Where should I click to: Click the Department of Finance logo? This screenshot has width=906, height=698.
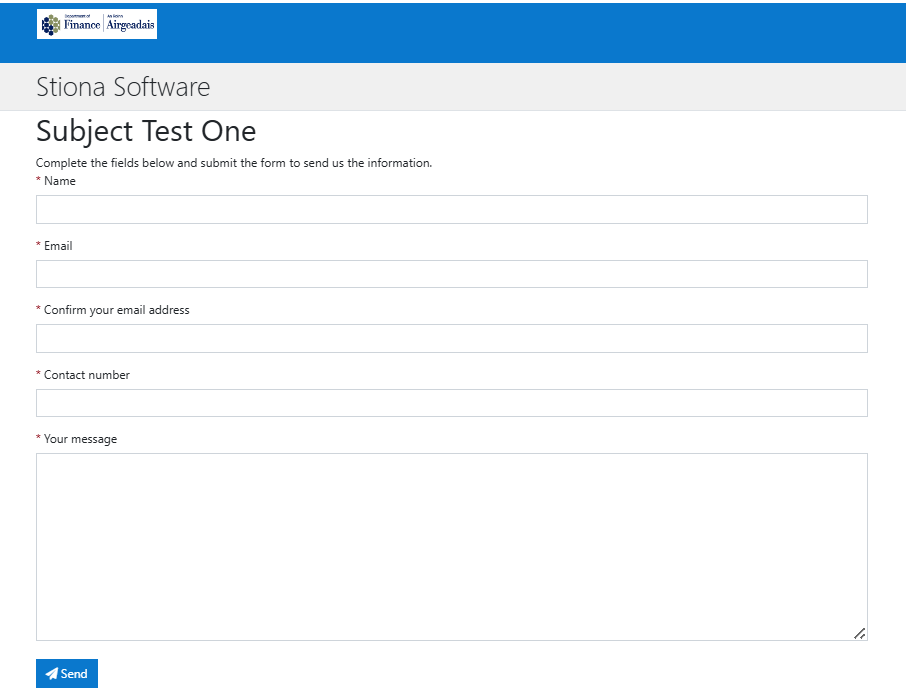tap(96, 24)
